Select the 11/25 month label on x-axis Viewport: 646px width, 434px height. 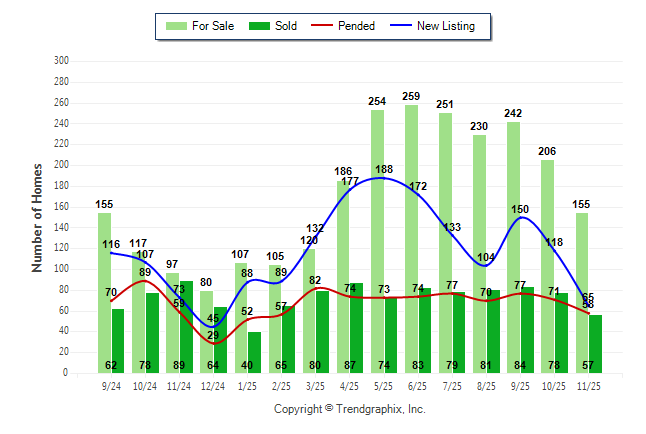tap(589, 386)
